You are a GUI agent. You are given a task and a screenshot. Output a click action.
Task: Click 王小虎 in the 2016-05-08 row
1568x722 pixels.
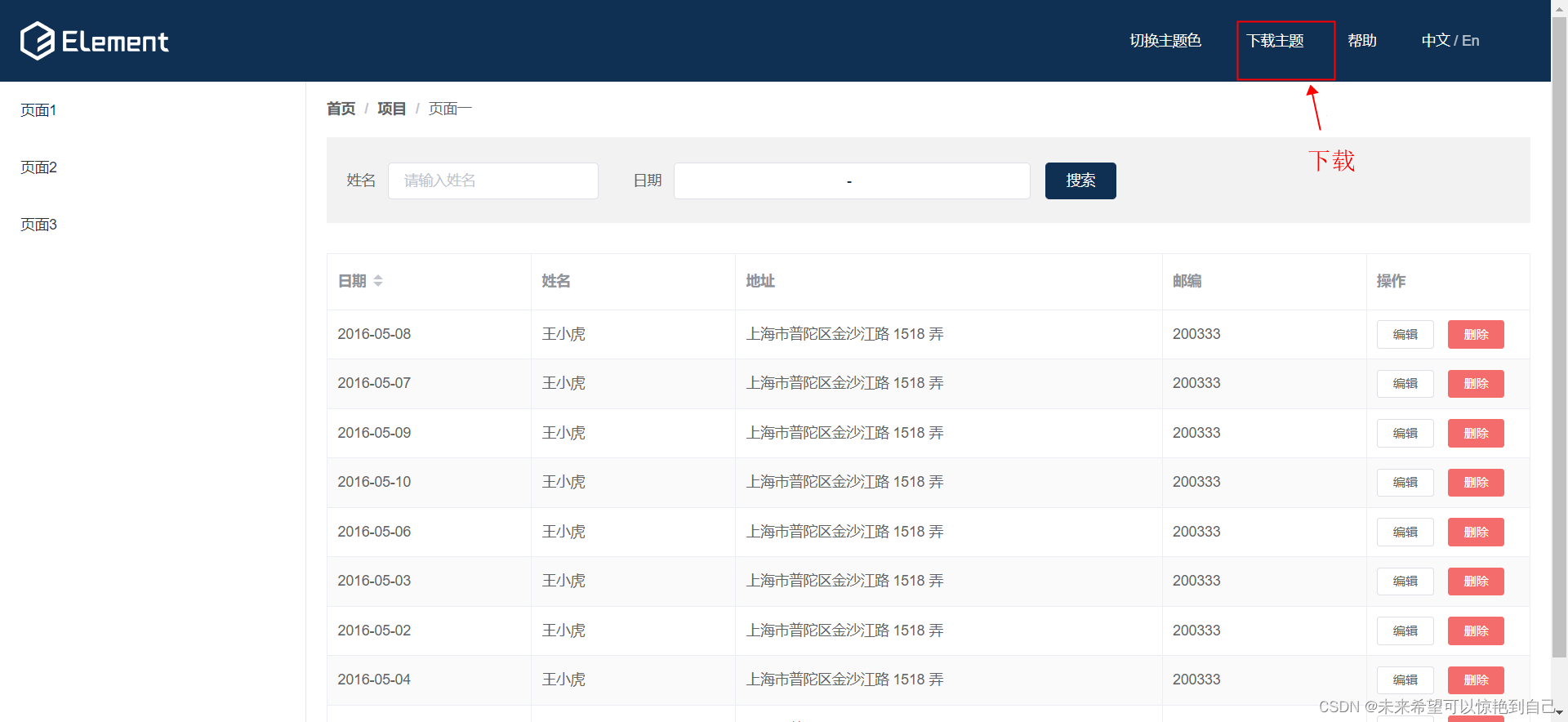click(563, 334)
